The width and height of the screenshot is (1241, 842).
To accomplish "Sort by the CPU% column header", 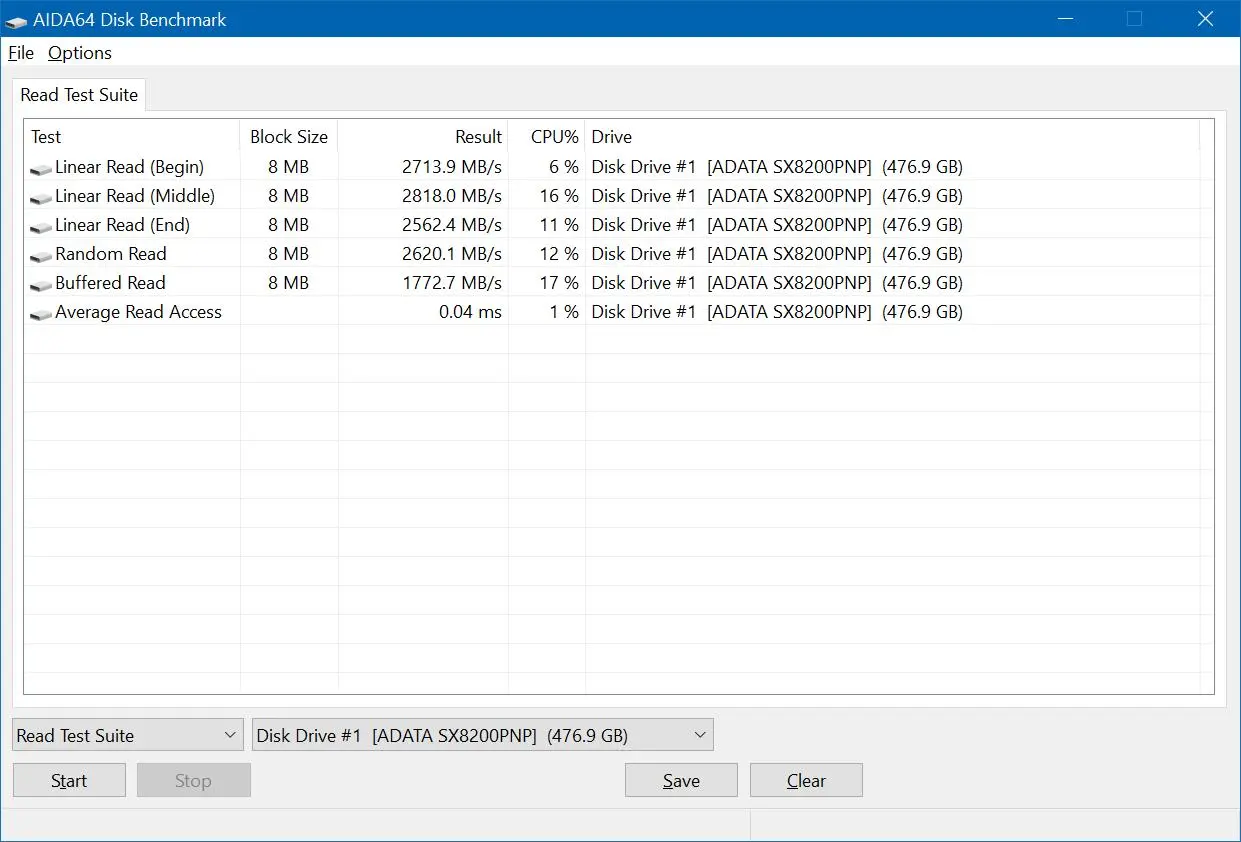I will pyautogui.click(x=547, y=137).
